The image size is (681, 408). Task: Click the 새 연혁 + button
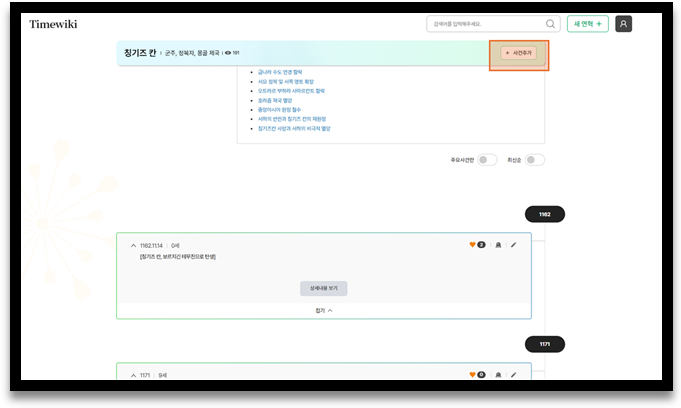coord(587,24)
